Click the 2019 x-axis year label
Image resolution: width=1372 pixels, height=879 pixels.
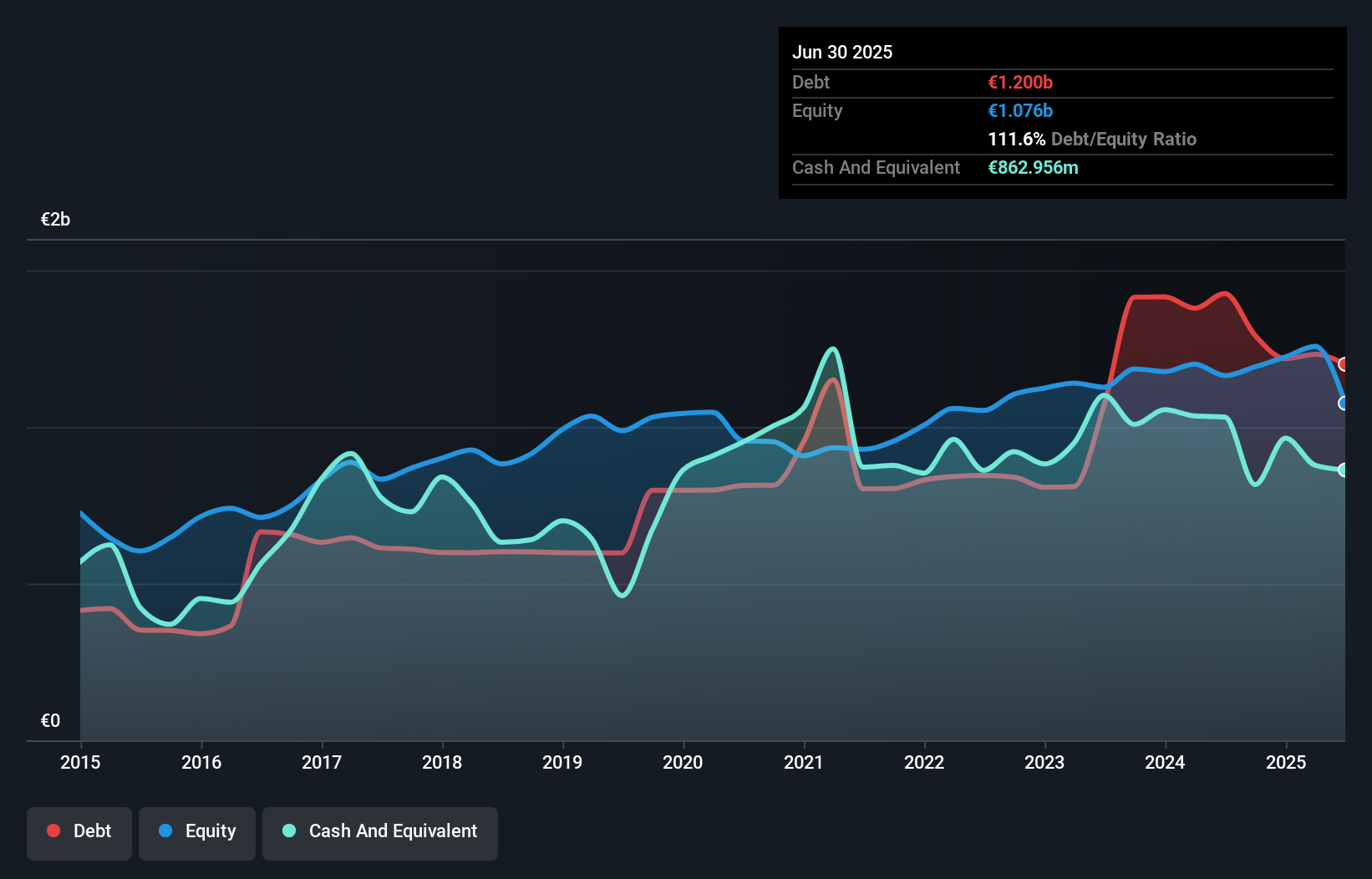[562, 762]
